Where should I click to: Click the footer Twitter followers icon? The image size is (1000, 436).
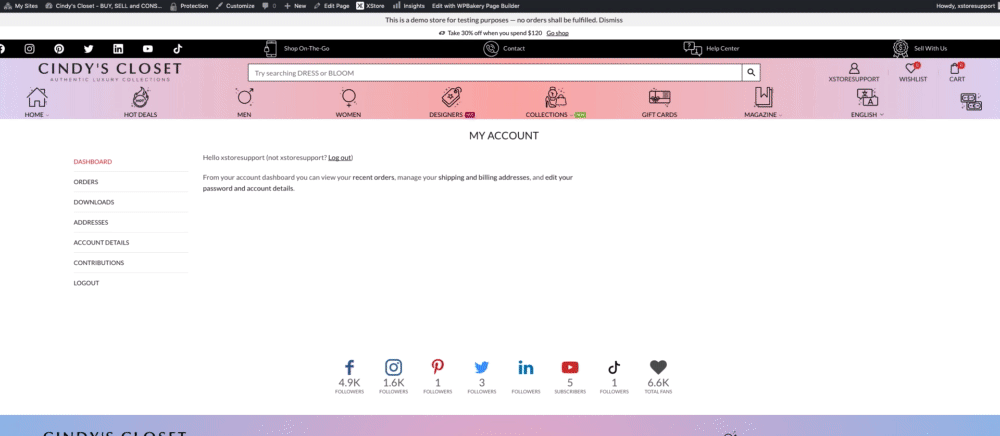(482, 367)
